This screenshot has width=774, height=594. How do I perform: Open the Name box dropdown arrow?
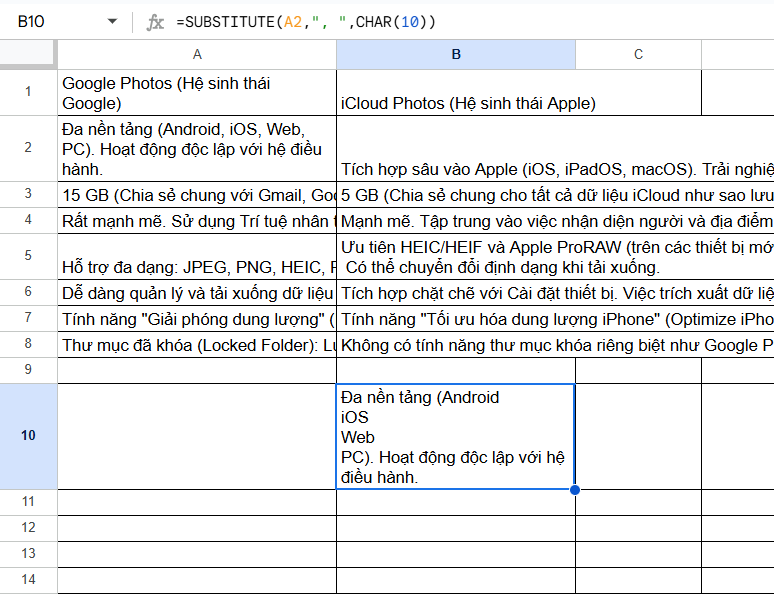tap(113, 21)
